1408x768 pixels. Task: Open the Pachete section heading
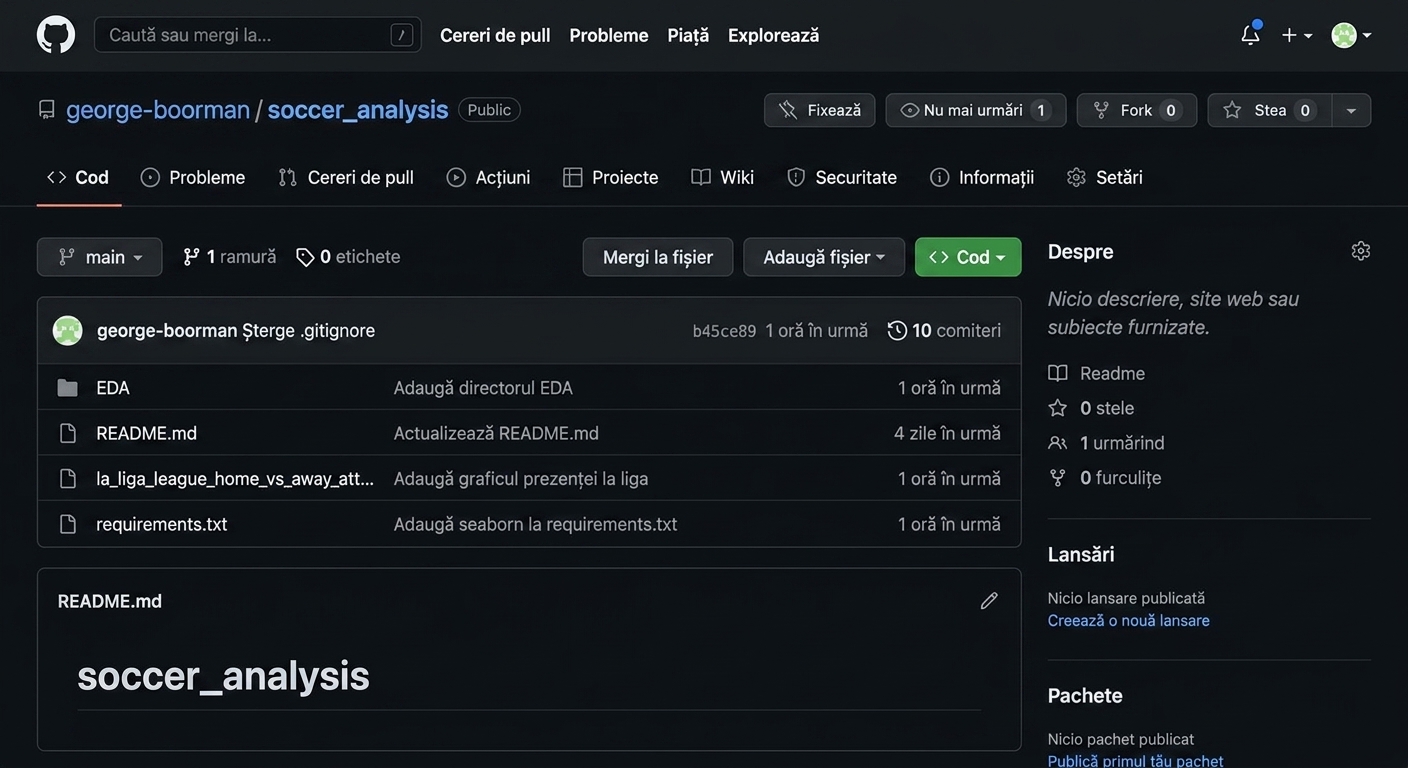(1085, 696)
